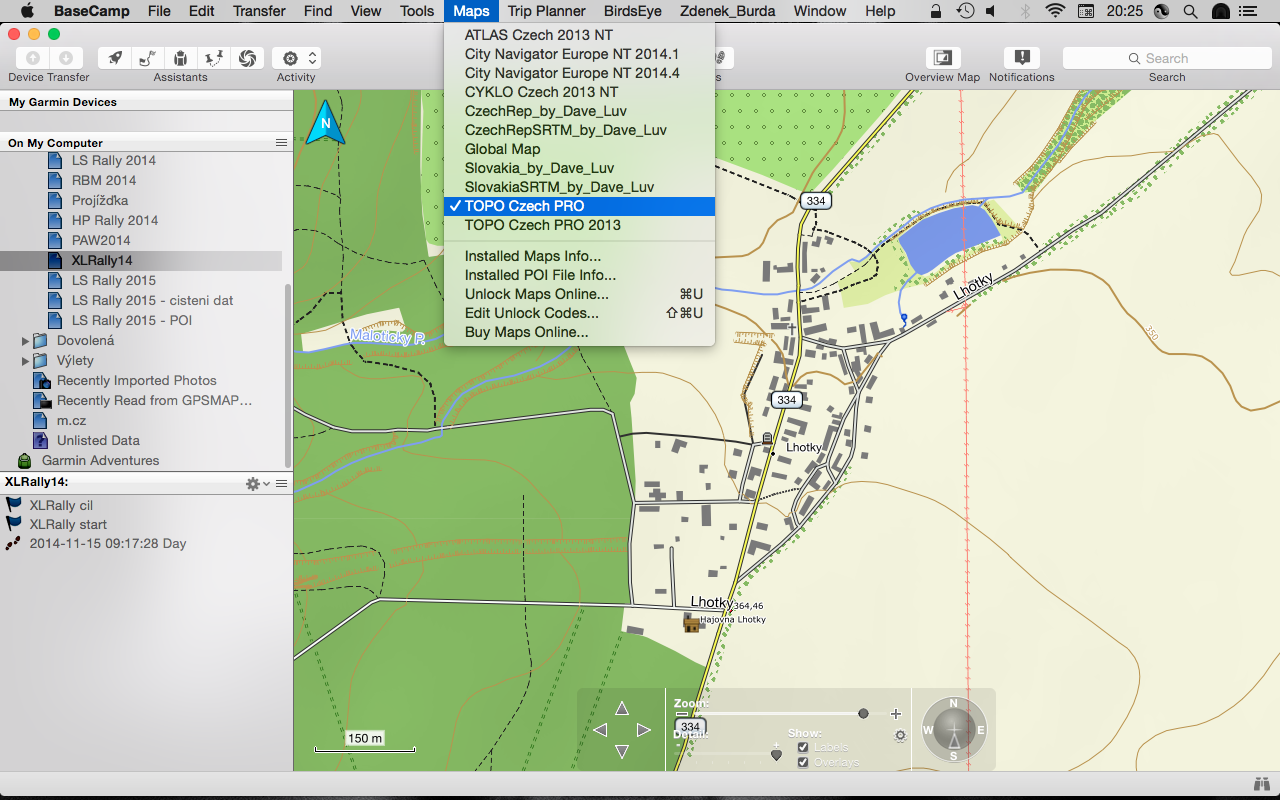The image size is (1280, 800).
Task: Pan map down with the down arrow
Action: (x=621, y=751)
